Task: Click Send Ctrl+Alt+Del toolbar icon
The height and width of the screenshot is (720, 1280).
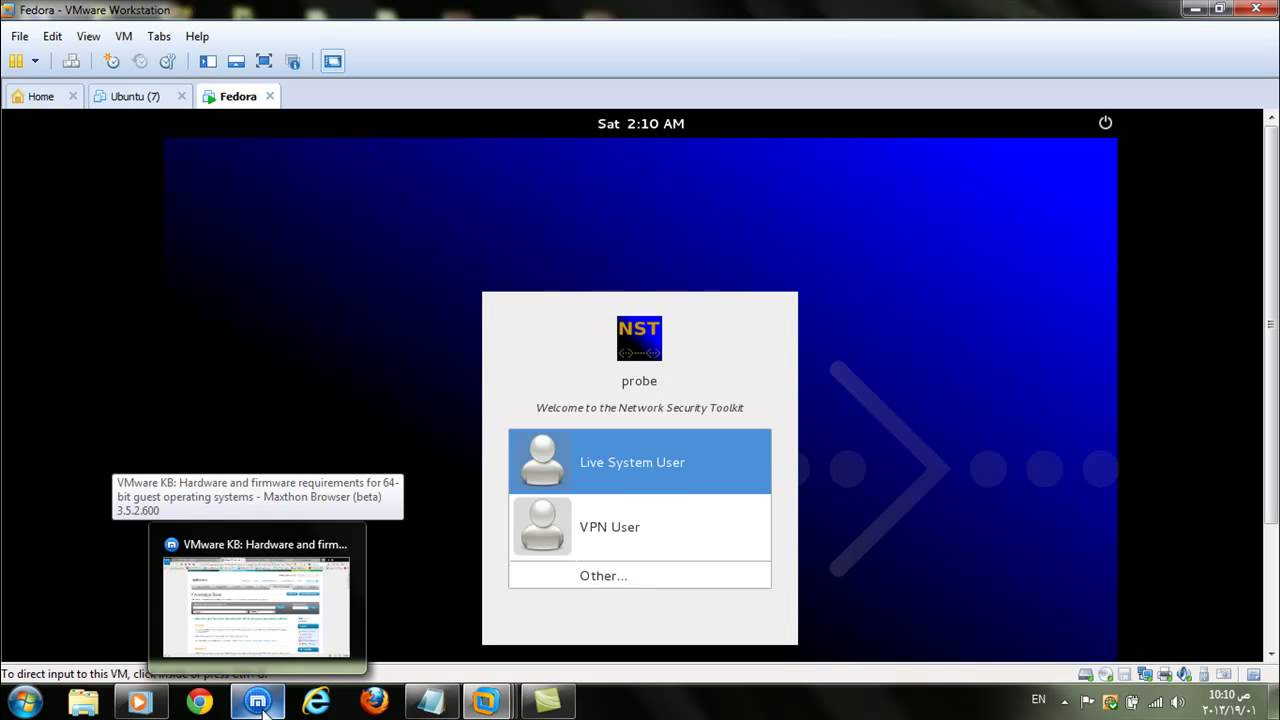Action: click(x=71, y=61)
